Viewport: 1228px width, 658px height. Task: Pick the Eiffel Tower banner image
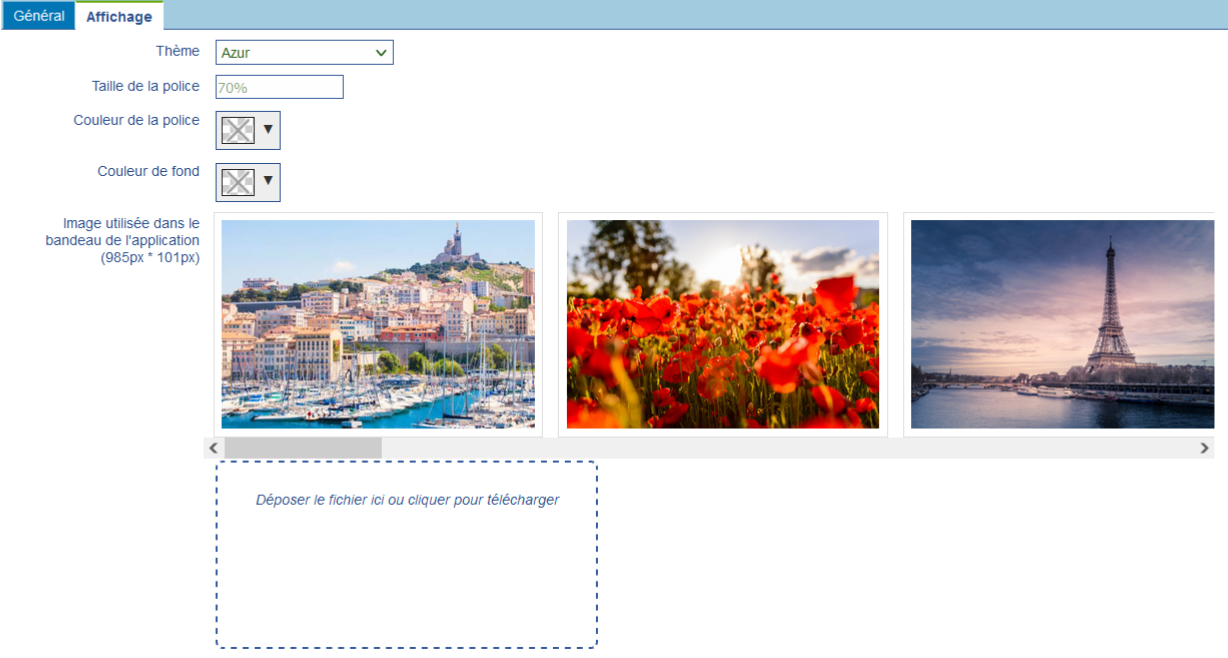coord(1062,324)
